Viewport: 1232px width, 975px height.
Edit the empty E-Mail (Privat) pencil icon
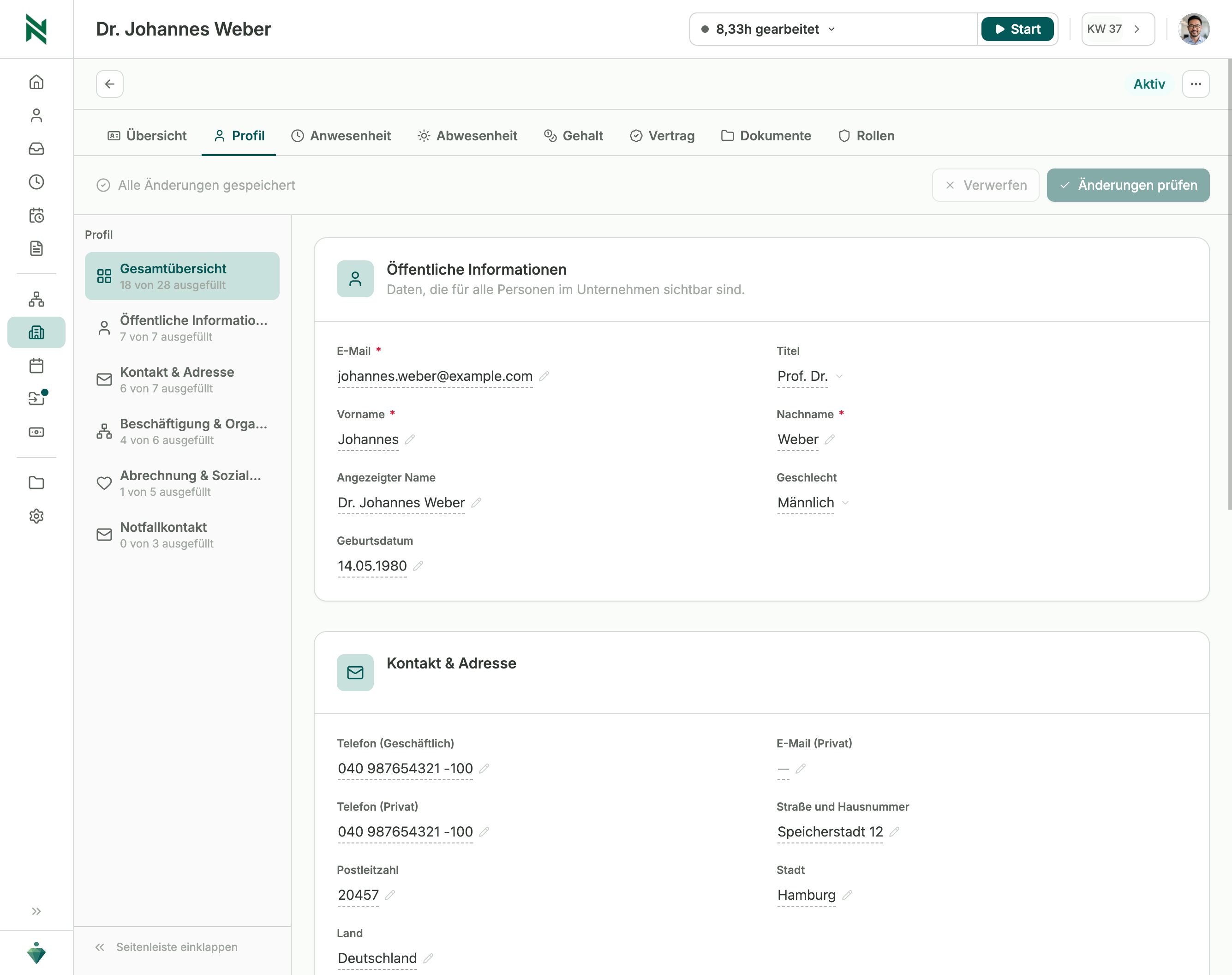[801, 768]
